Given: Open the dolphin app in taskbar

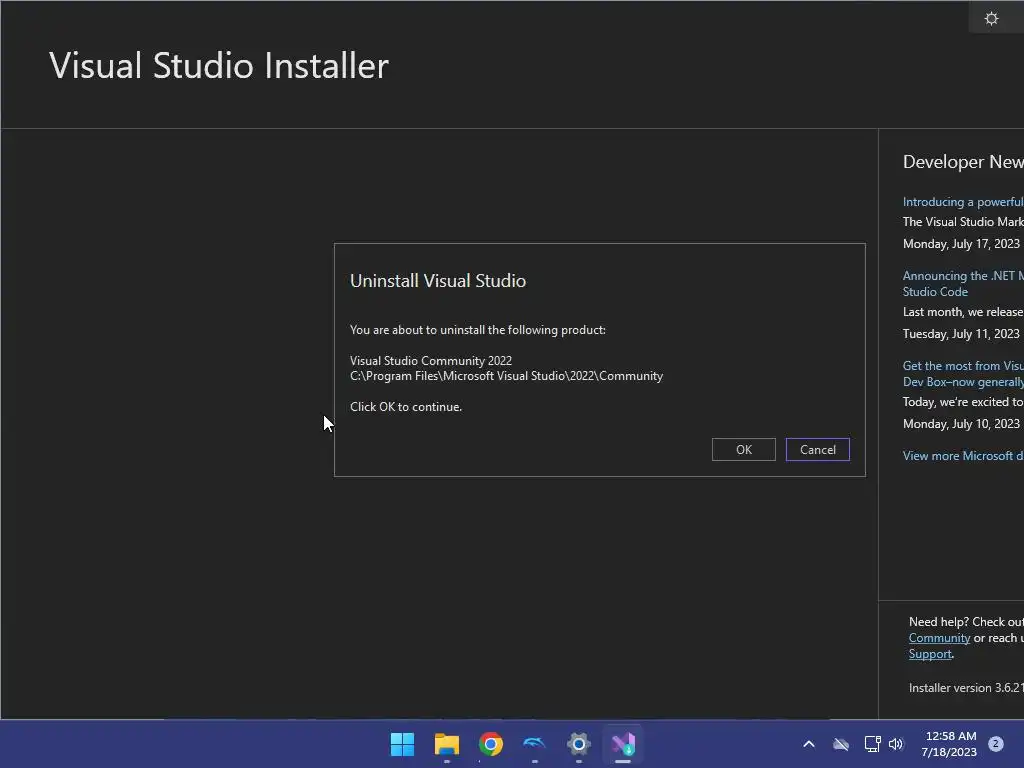Looking at the screenshot, I should [534, 744].
